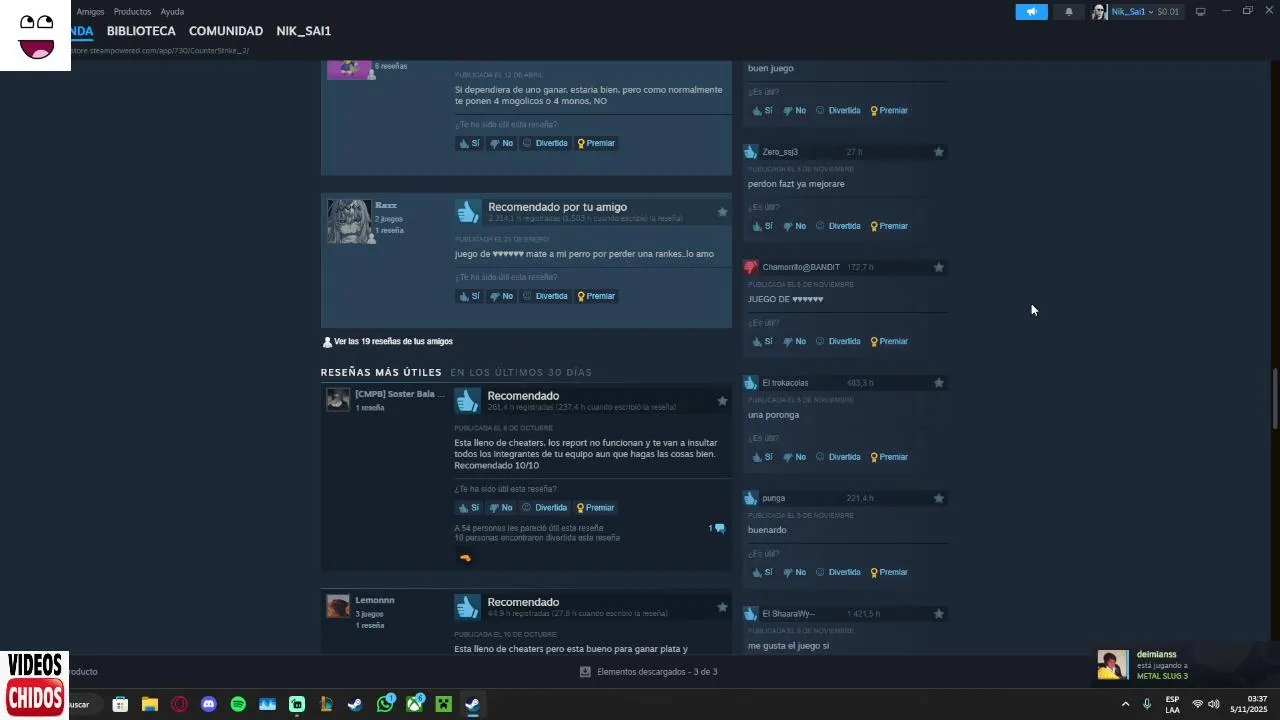Mark El trokacolas' review as Divertida
Image resolution: width=1280 pixels, height=720 pixels.
tap(838, 457)
